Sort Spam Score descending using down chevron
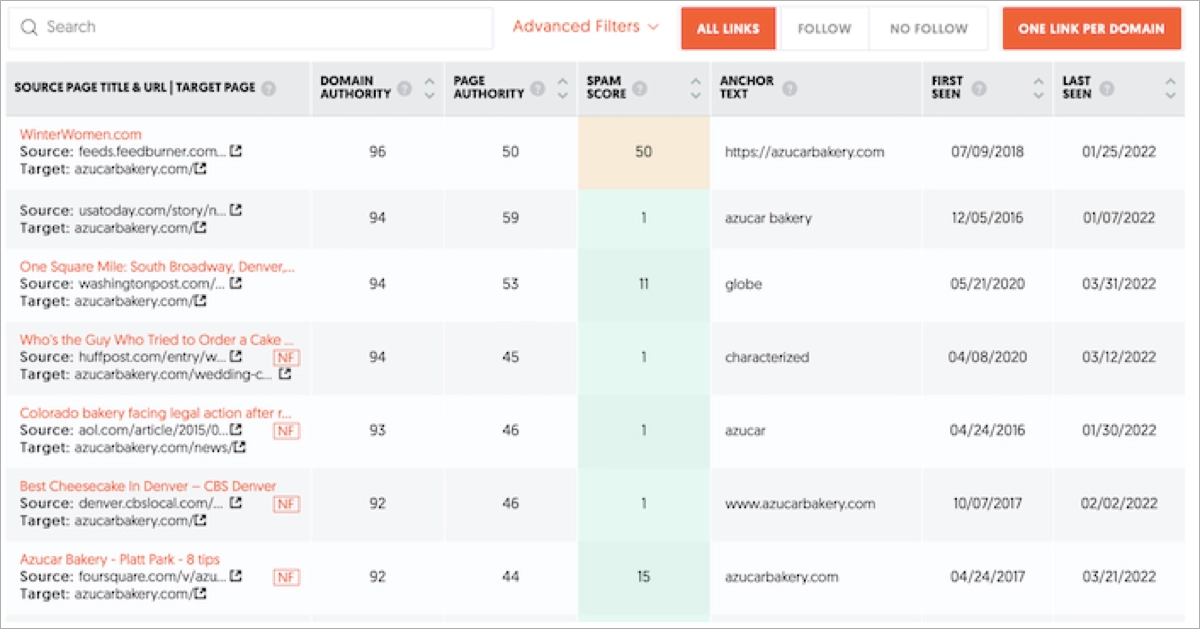1200x629 pixels. click(x=696, y=93)
